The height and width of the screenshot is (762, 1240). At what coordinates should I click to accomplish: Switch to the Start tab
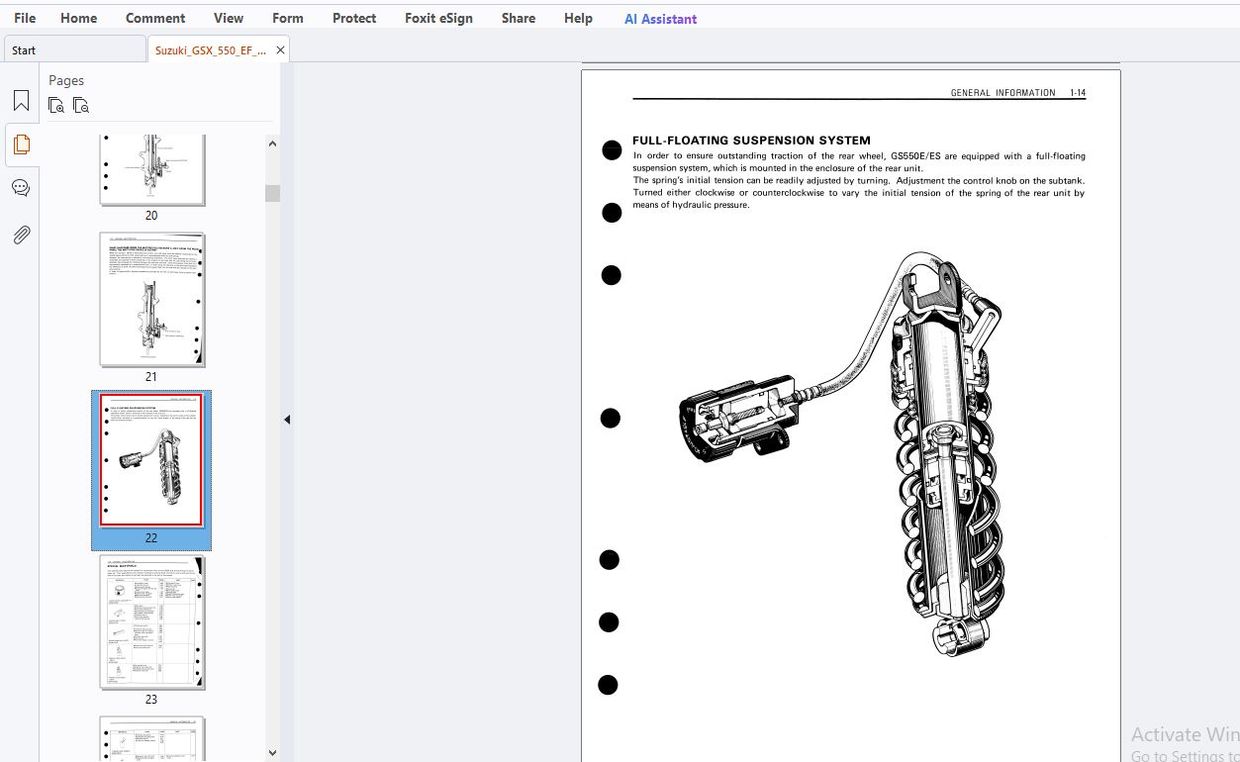click(74, 50)
